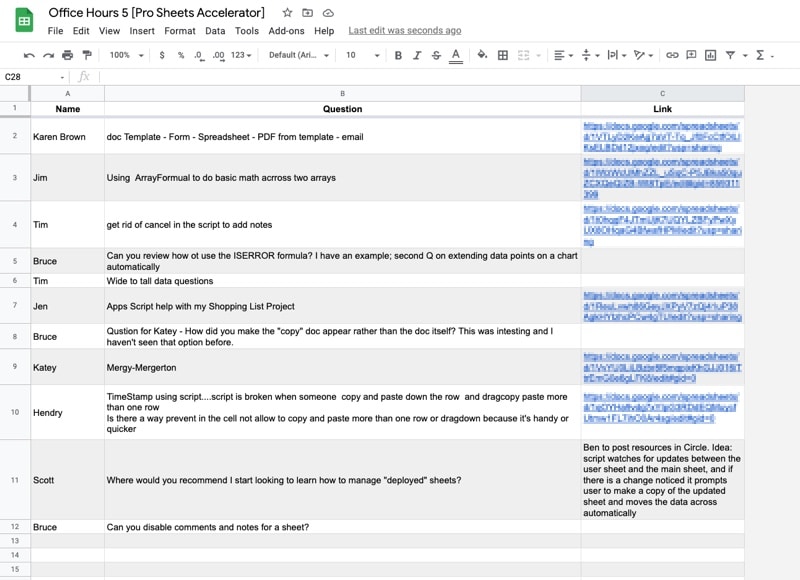800x580 pixels.
Task: Click the insert chart icon
Action: [710, 55]
